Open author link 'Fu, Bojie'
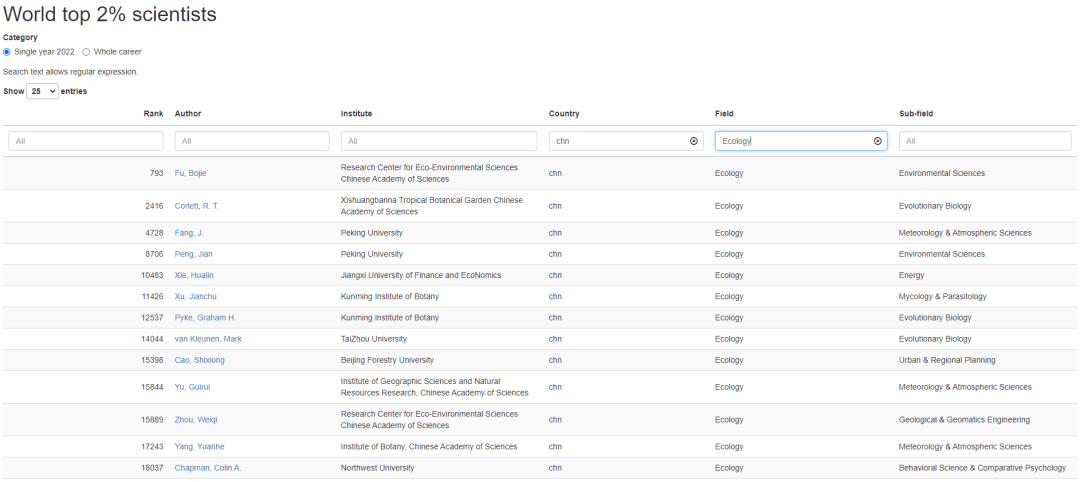 [190, 174]
